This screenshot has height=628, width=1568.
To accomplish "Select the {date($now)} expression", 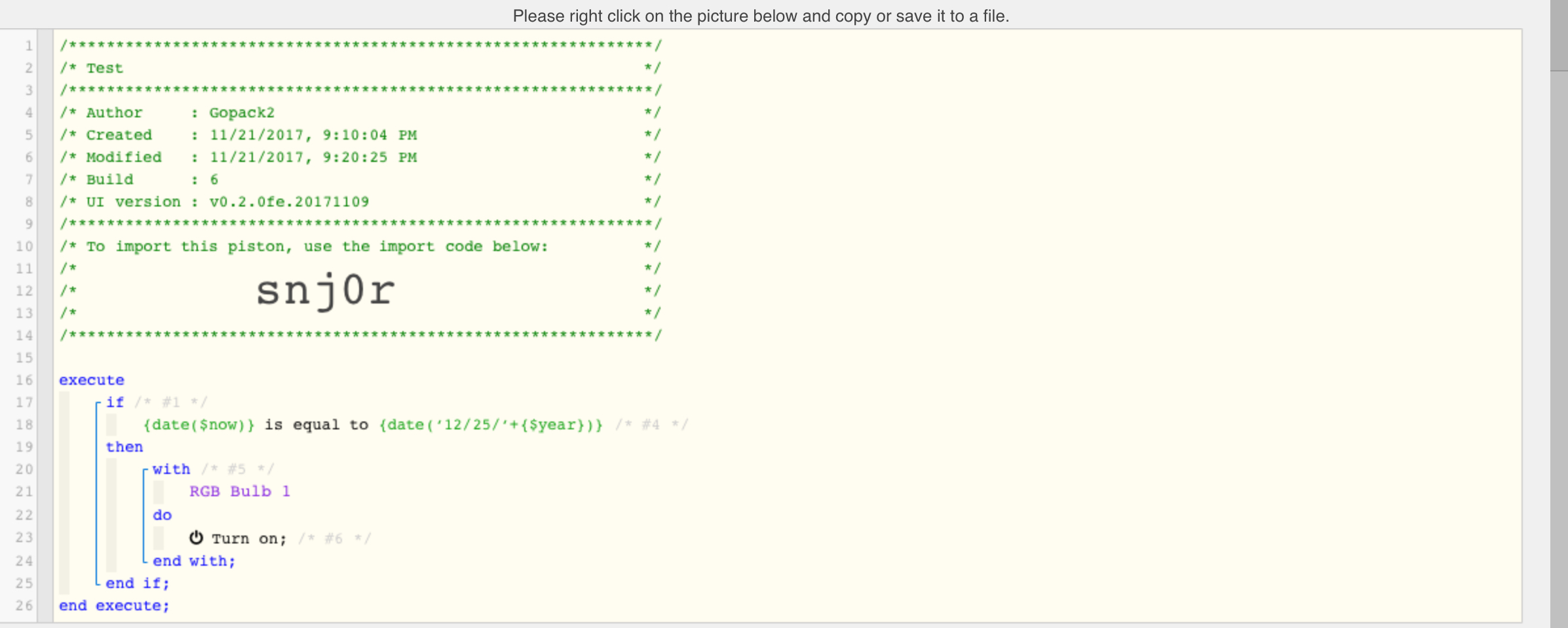I will click(x=199, y=425).
